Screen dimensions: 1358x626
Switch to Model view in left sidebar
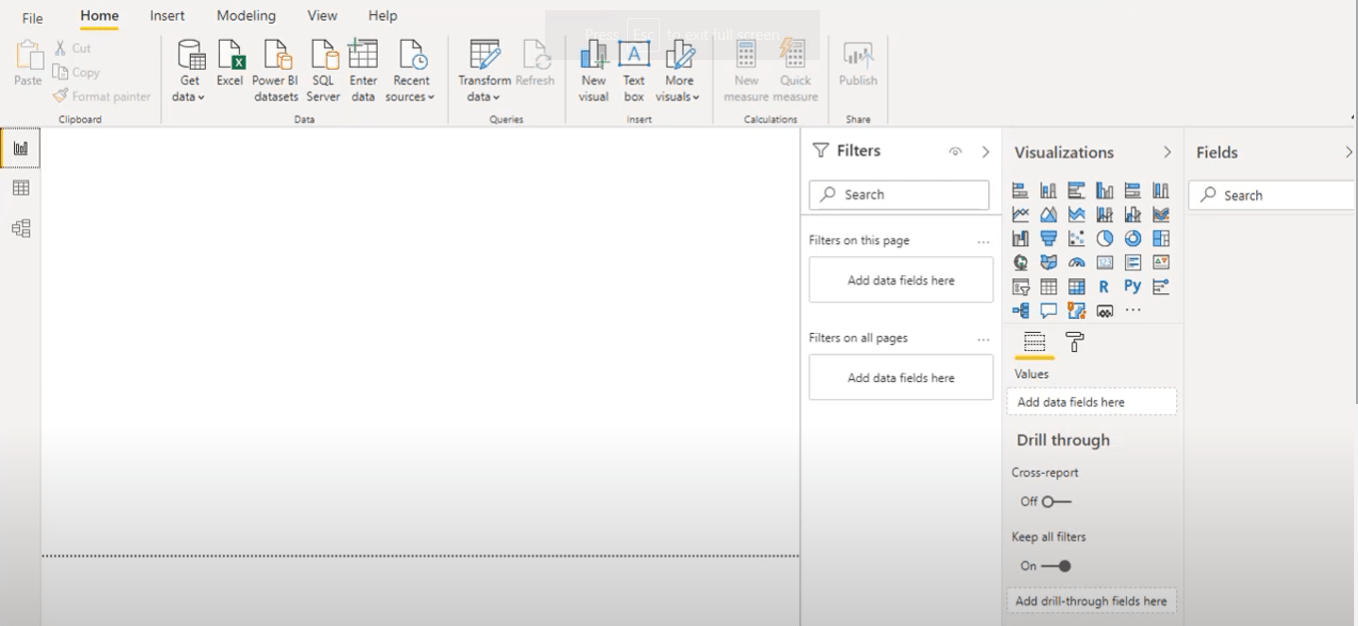(x=20, y=228)
